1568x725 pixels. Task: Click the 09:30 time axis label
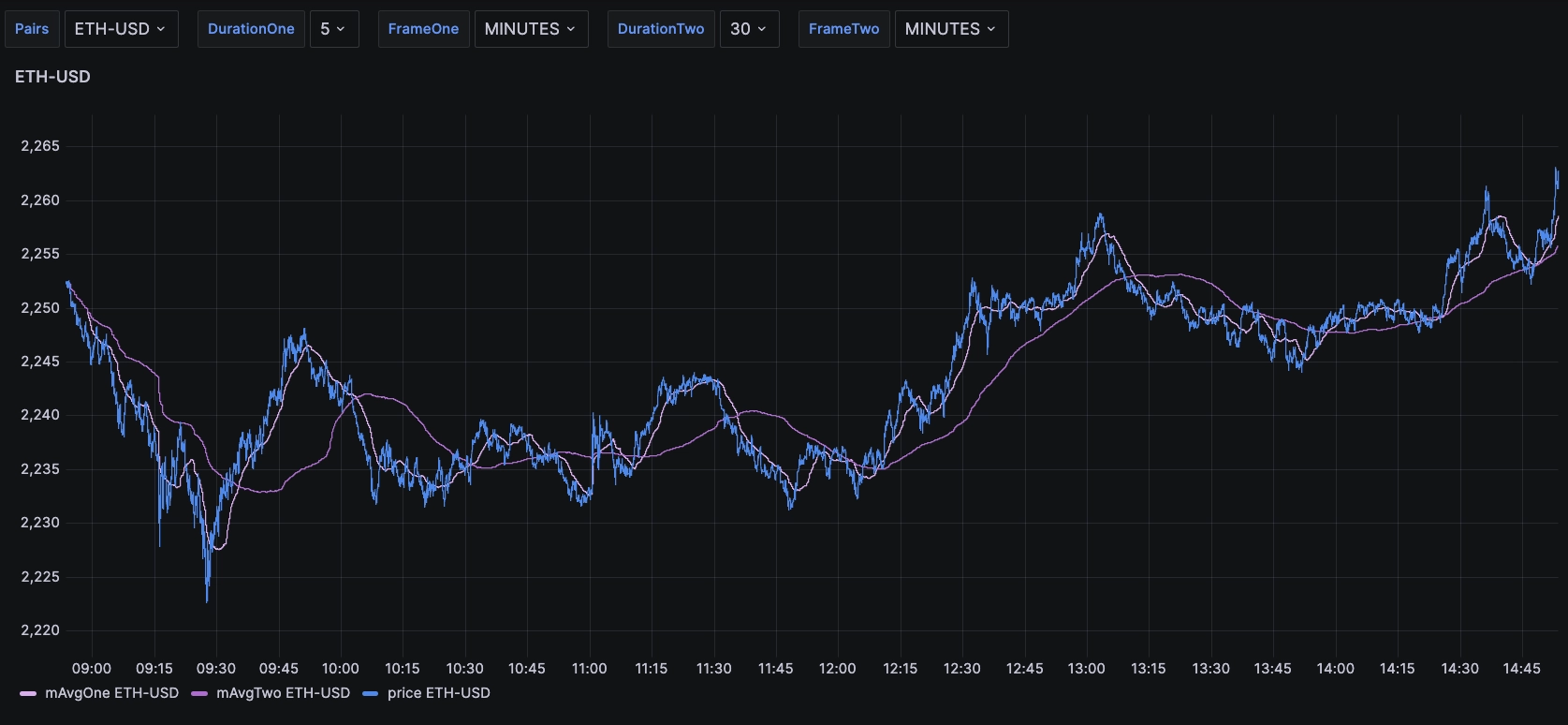point(216,669)
